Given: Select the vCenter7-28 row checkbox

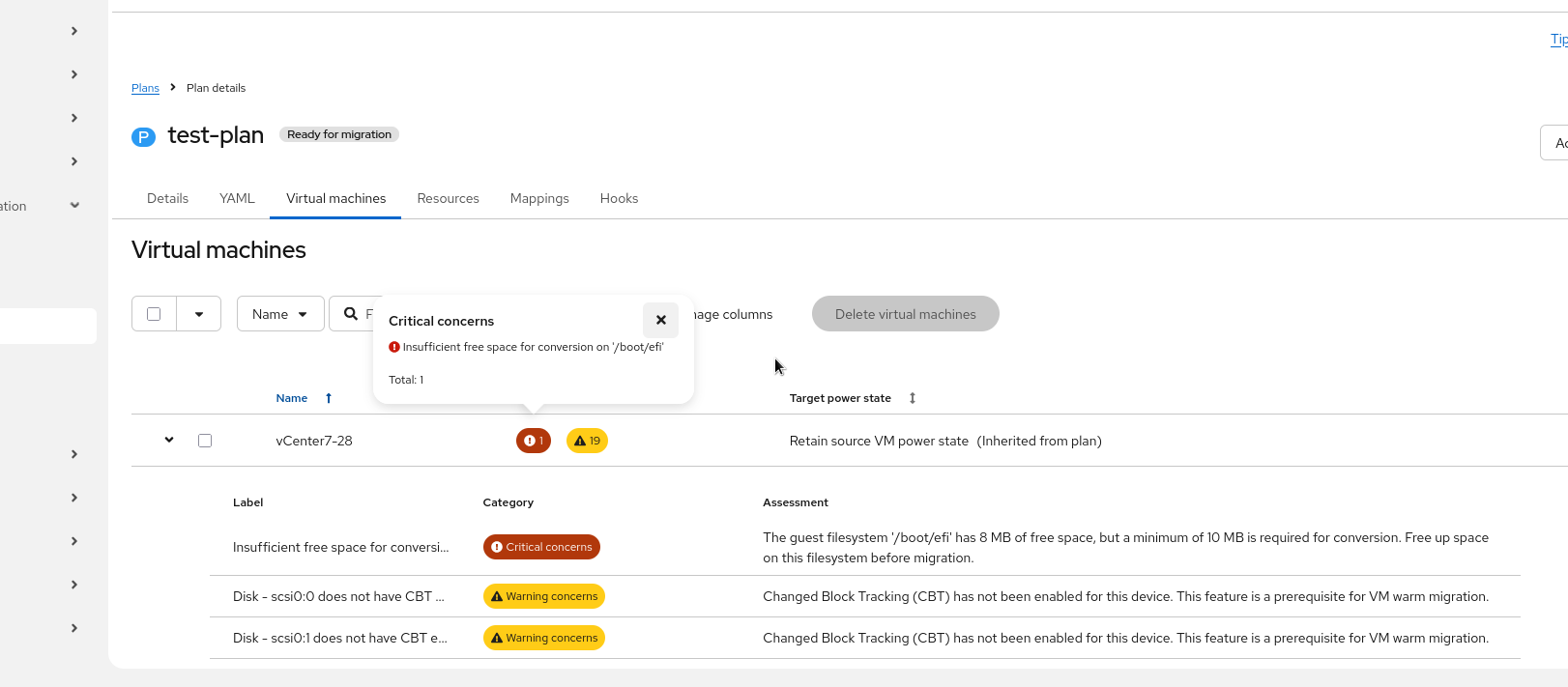Looking at the screenshot, I should click(x=205, y=441).
